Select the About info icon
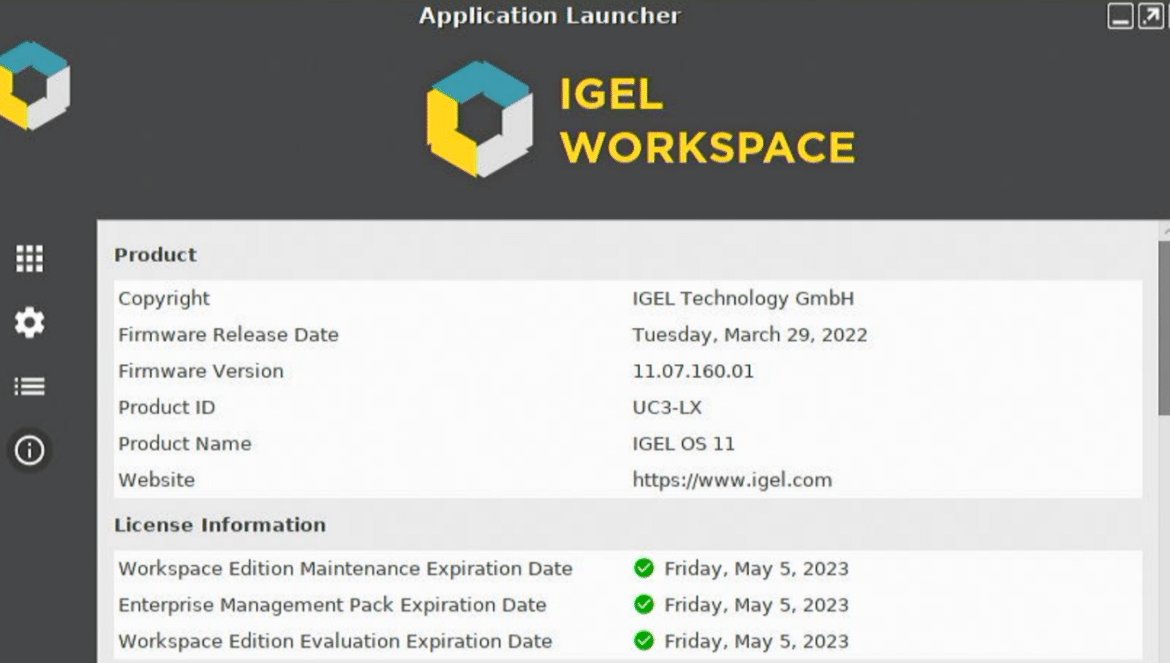The width and height of the screenshot is (1170, 663). tap(30, 450)
